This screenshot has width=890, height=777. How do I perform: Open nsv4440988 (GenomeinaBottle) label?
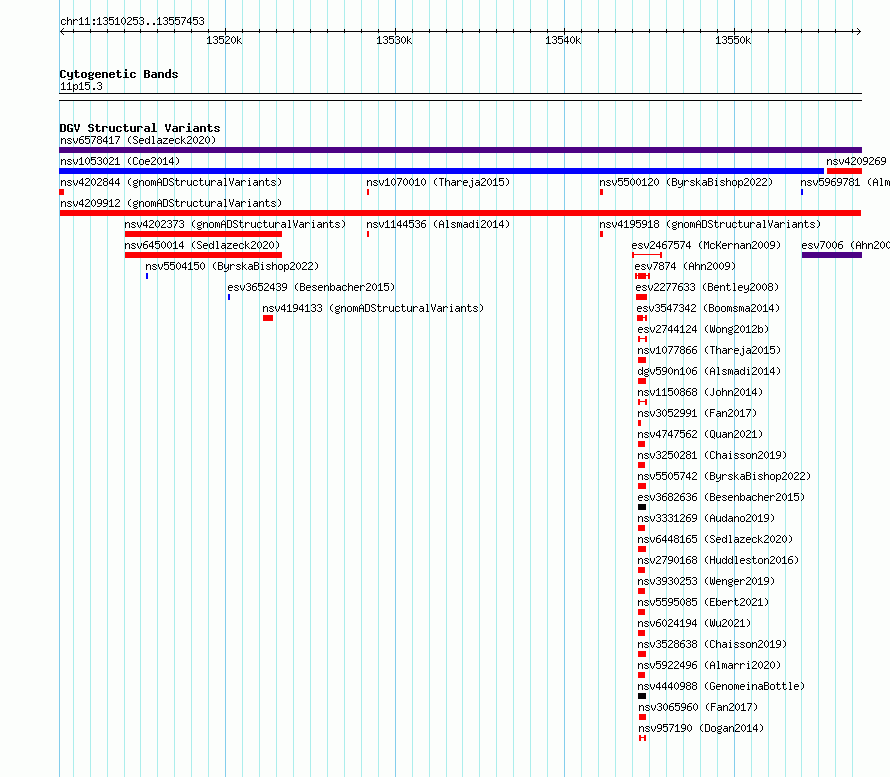pyautogui.click(x=721, y=686)
